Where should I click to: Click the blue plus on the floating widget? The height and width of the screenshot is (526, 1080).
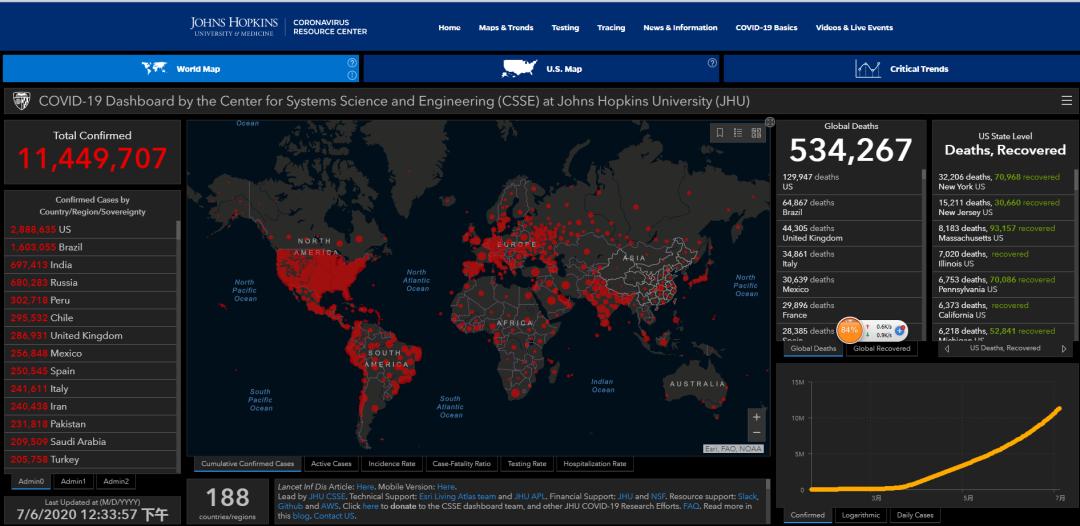[x=899, y=330]
